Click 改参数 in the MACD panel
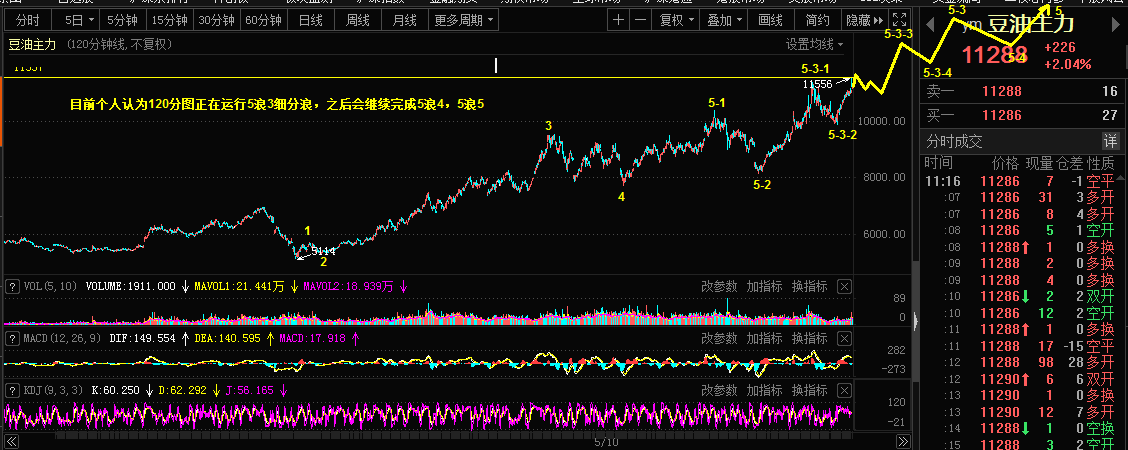Viewport: 1128px width, 450px height. point(719,338)
